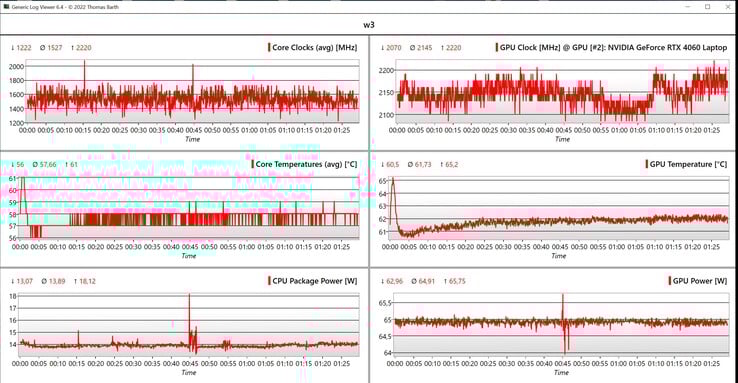Click the Core Temperatures legend color marker

[253, 164]
